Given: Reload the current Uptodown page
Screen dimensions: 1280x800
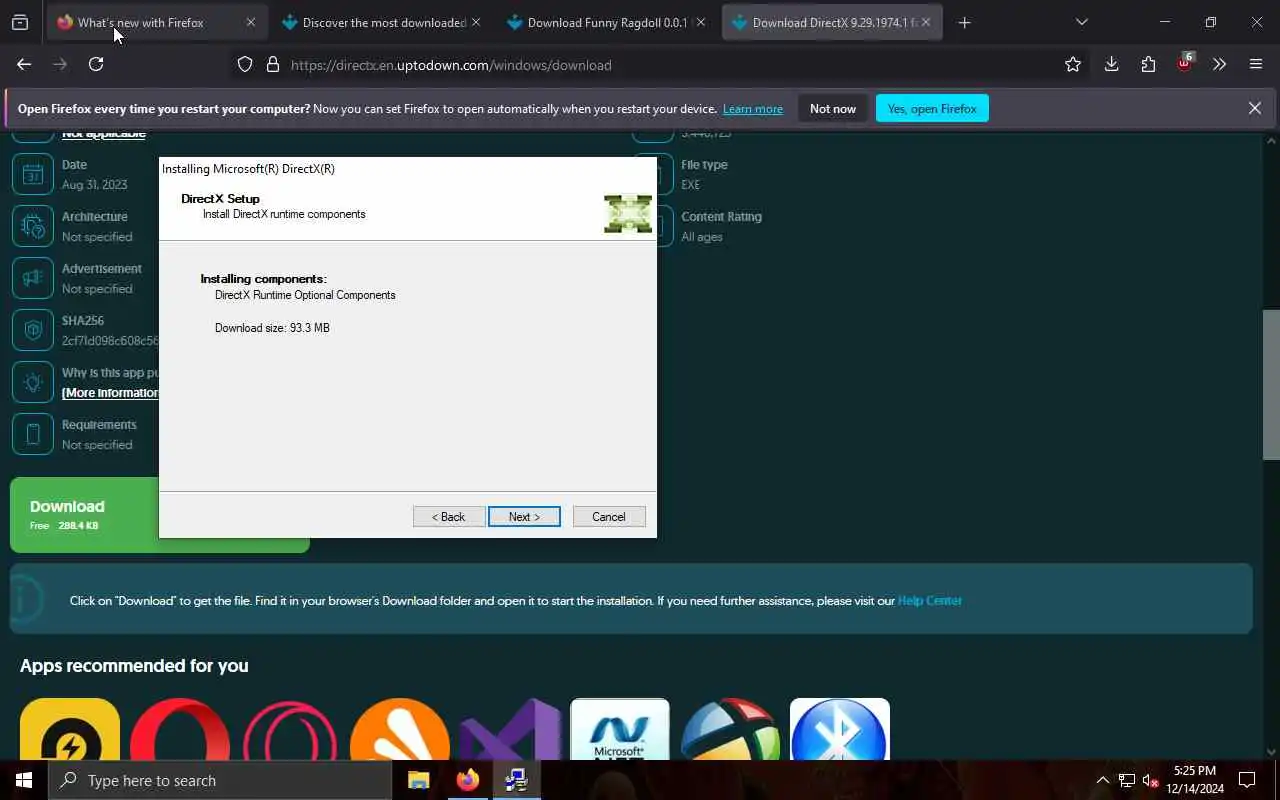Looking at the screenshot, I should coord(96,64).
